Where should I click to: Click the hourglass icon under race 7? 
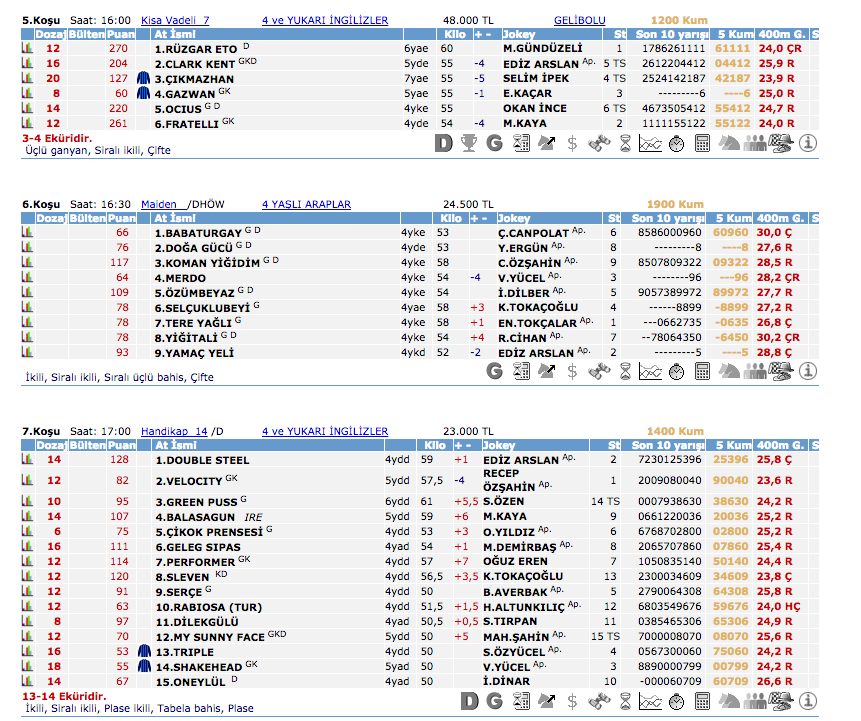625,701
